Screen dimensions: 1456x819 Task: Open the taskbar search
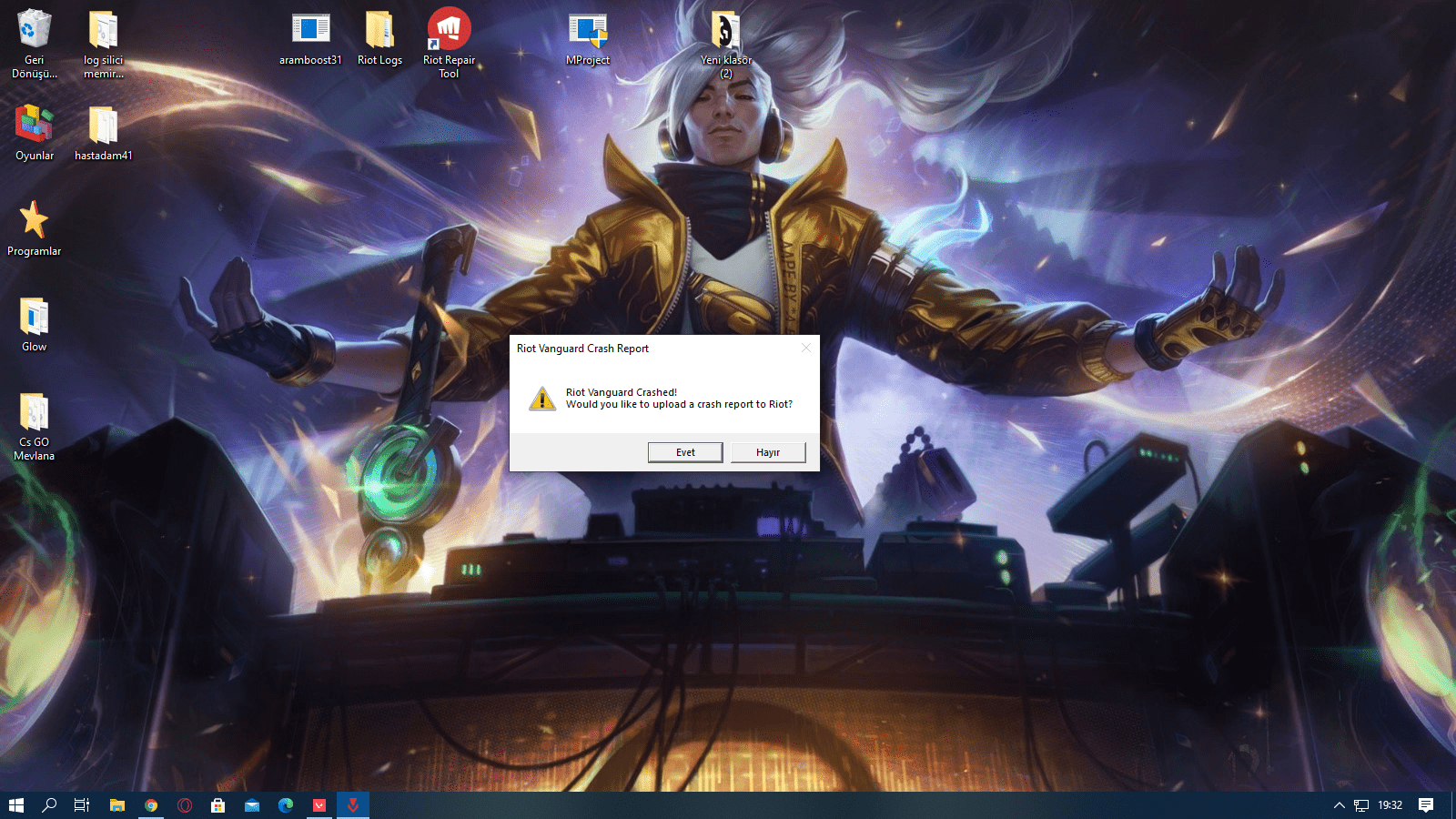pos(49,805)
